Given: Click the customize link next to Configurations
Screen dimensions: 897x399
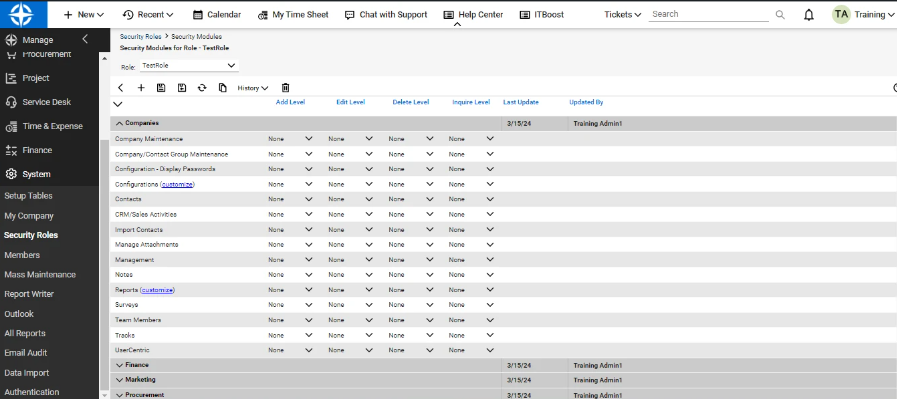Looking at the screenshot, I should [x=177, y=184].
